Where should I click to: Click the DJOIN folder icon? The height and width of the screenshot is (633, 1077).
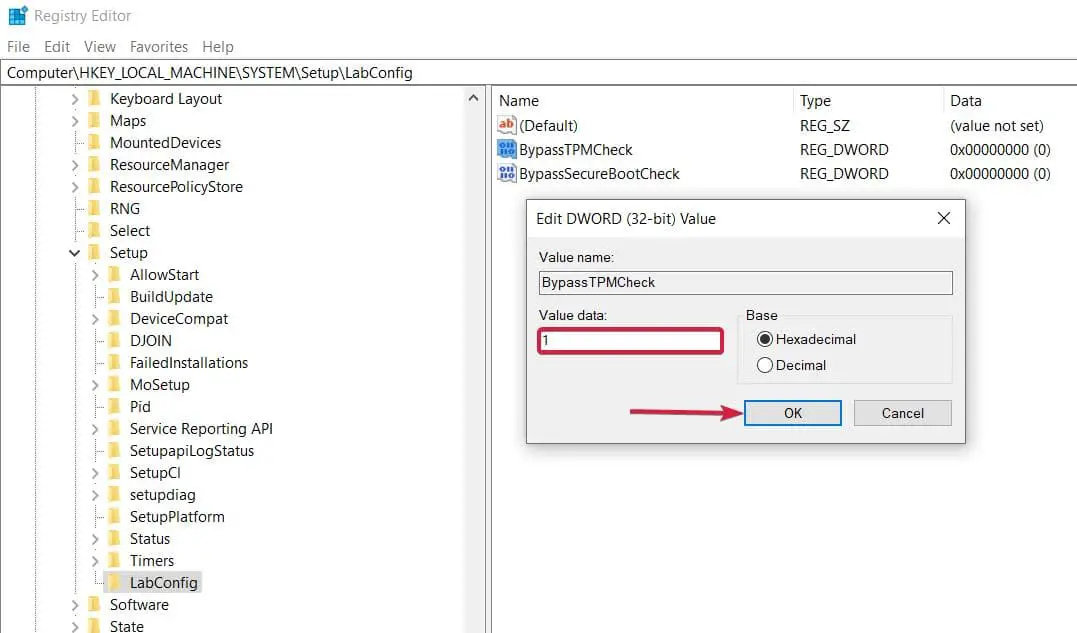[x=115, y=340]
